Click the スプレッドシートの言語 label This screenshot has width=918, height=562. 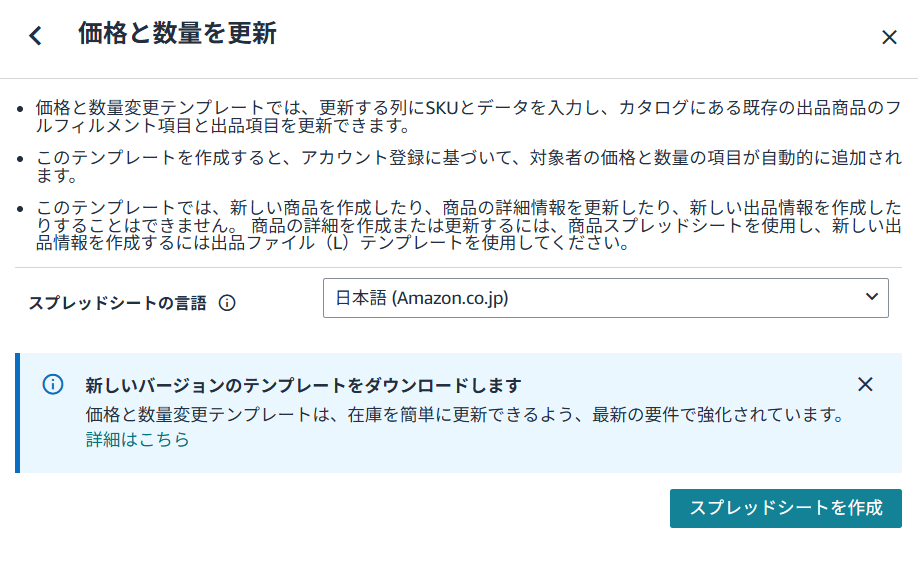click(118, 303)
